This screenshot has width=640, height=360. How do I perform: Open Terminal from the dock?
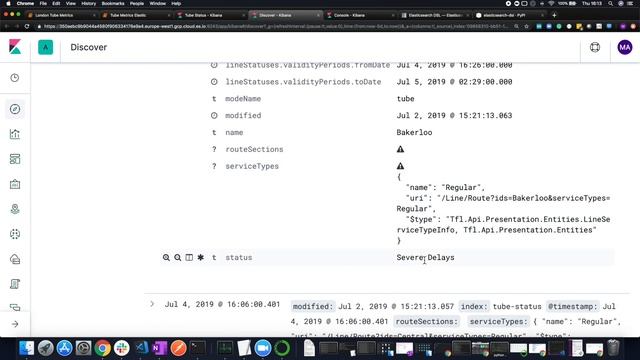coord(198,348)
